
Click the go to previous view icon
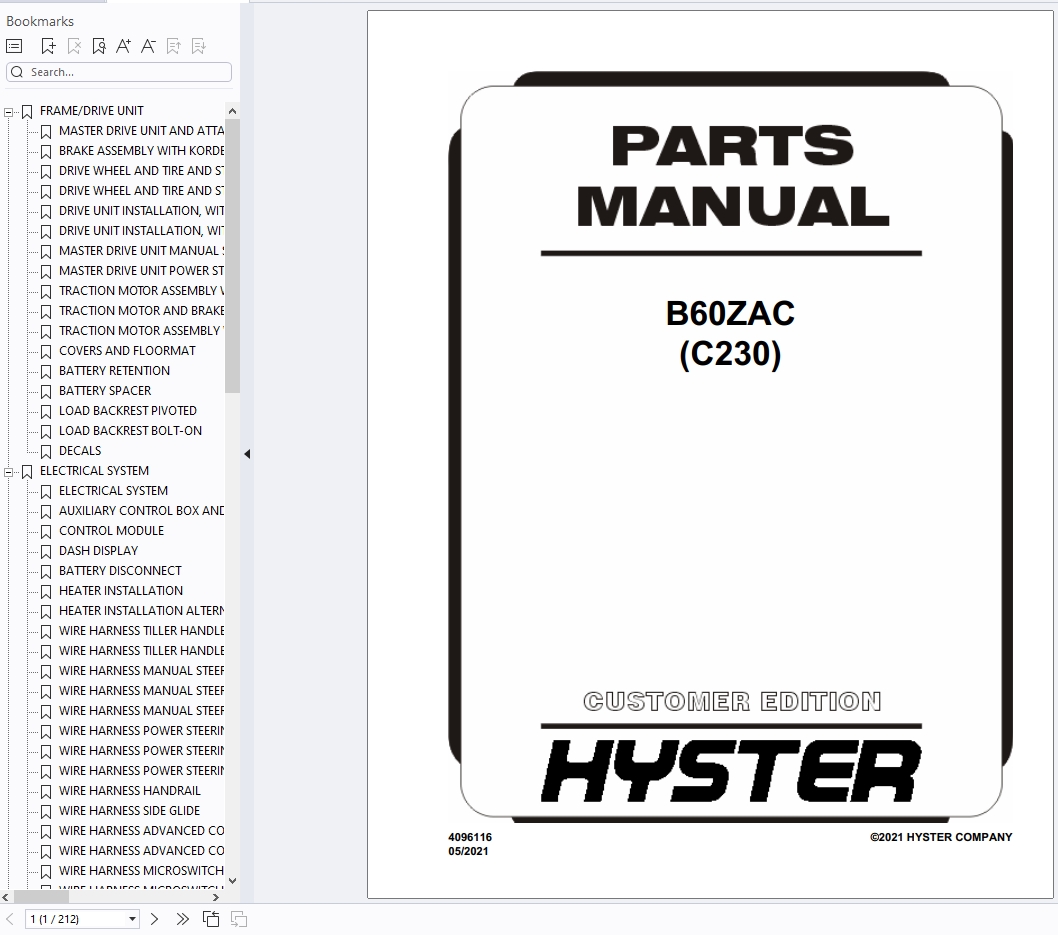coord(211,919)
